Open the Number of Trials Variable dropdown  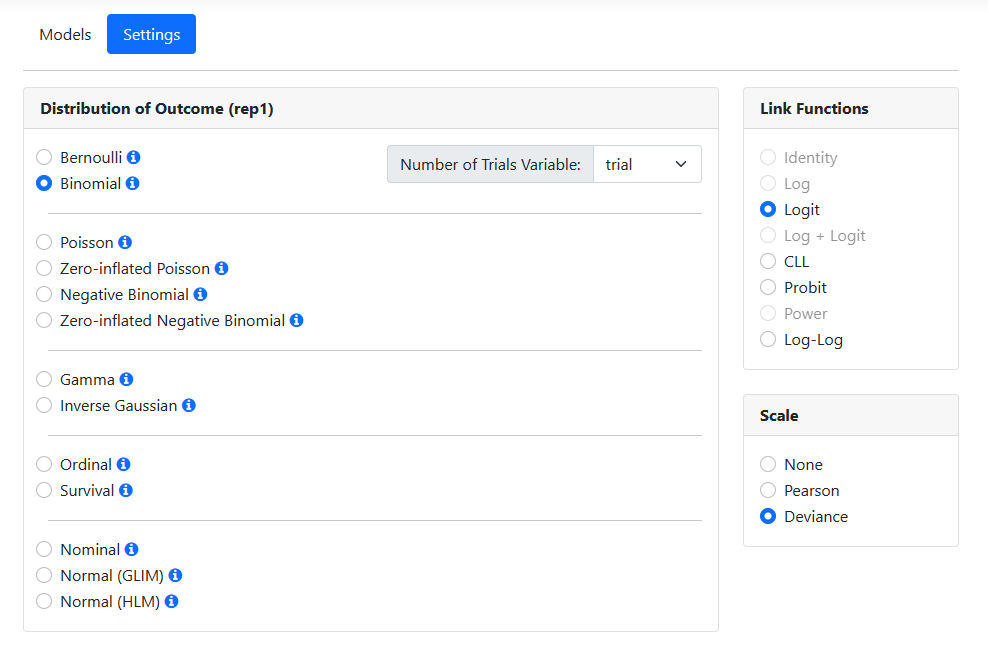pyautogui.click(x=647, y=165)
